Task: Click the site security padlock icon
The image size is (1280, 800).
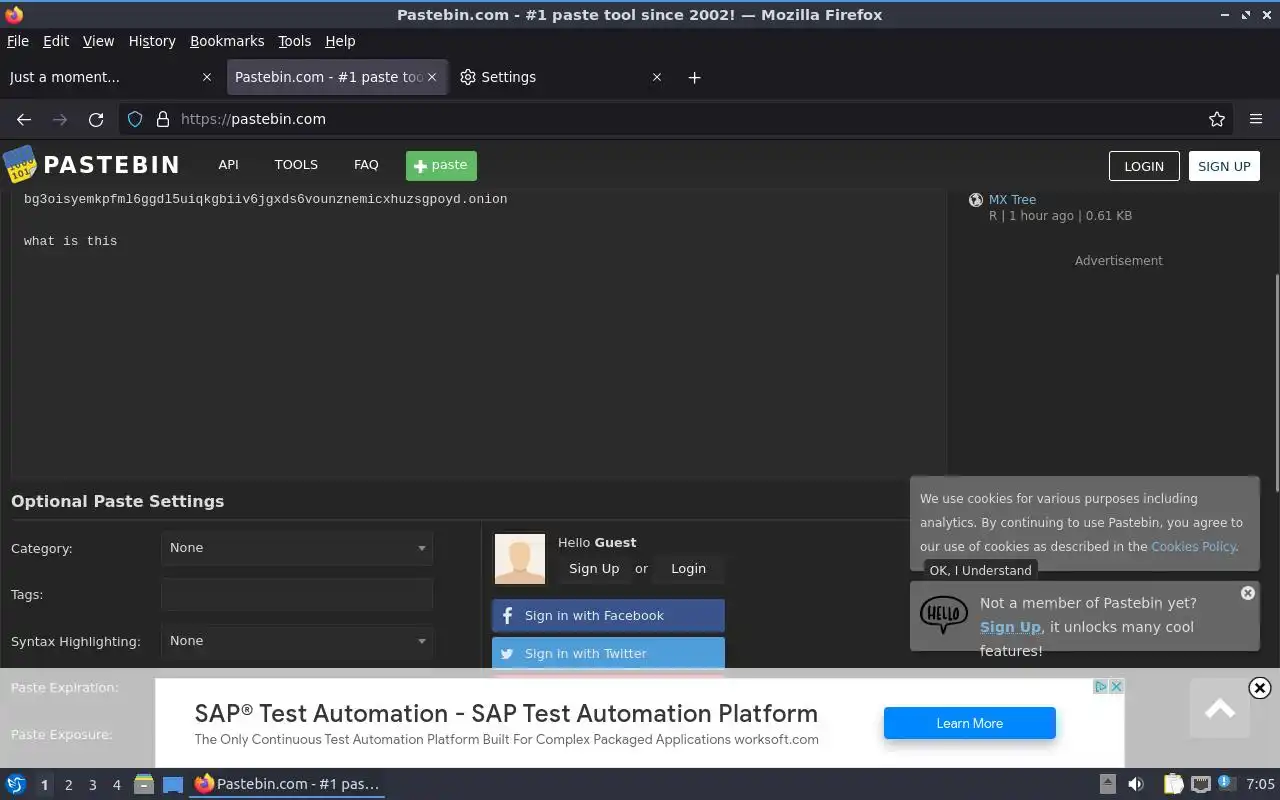Action: tap(163, 119)
